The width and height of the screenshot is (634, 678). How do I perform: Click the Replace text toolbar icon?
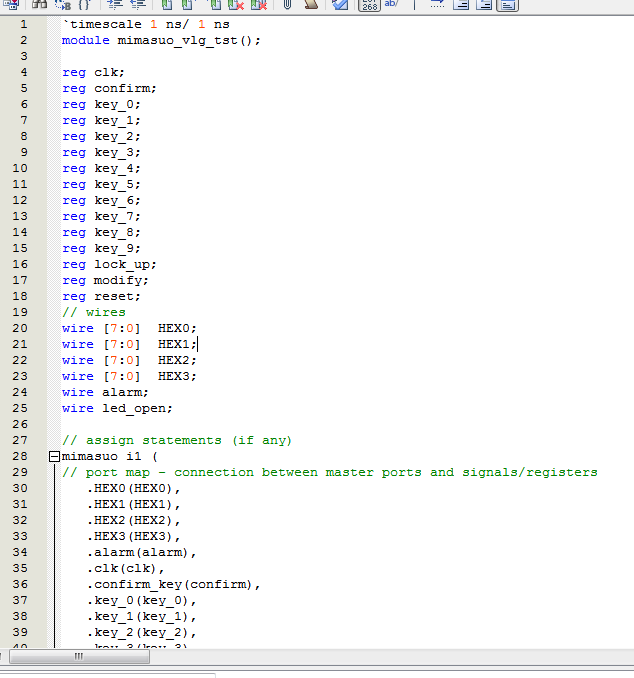click(63, 4)
